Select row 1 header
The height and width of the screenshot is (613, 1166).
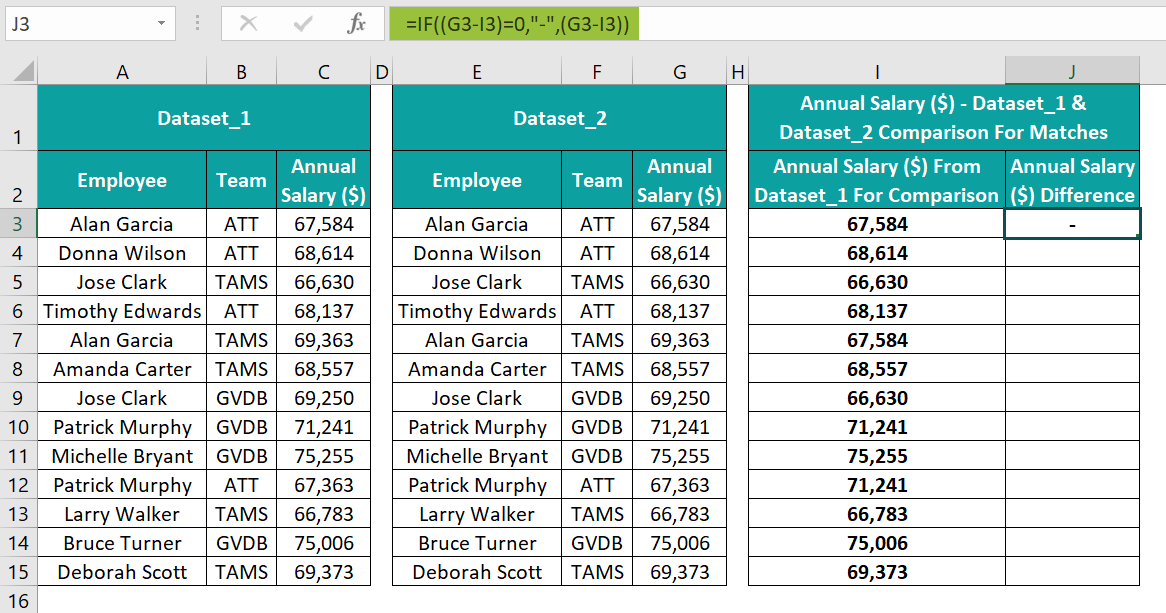pyautogui.click(x=19, y=118)
